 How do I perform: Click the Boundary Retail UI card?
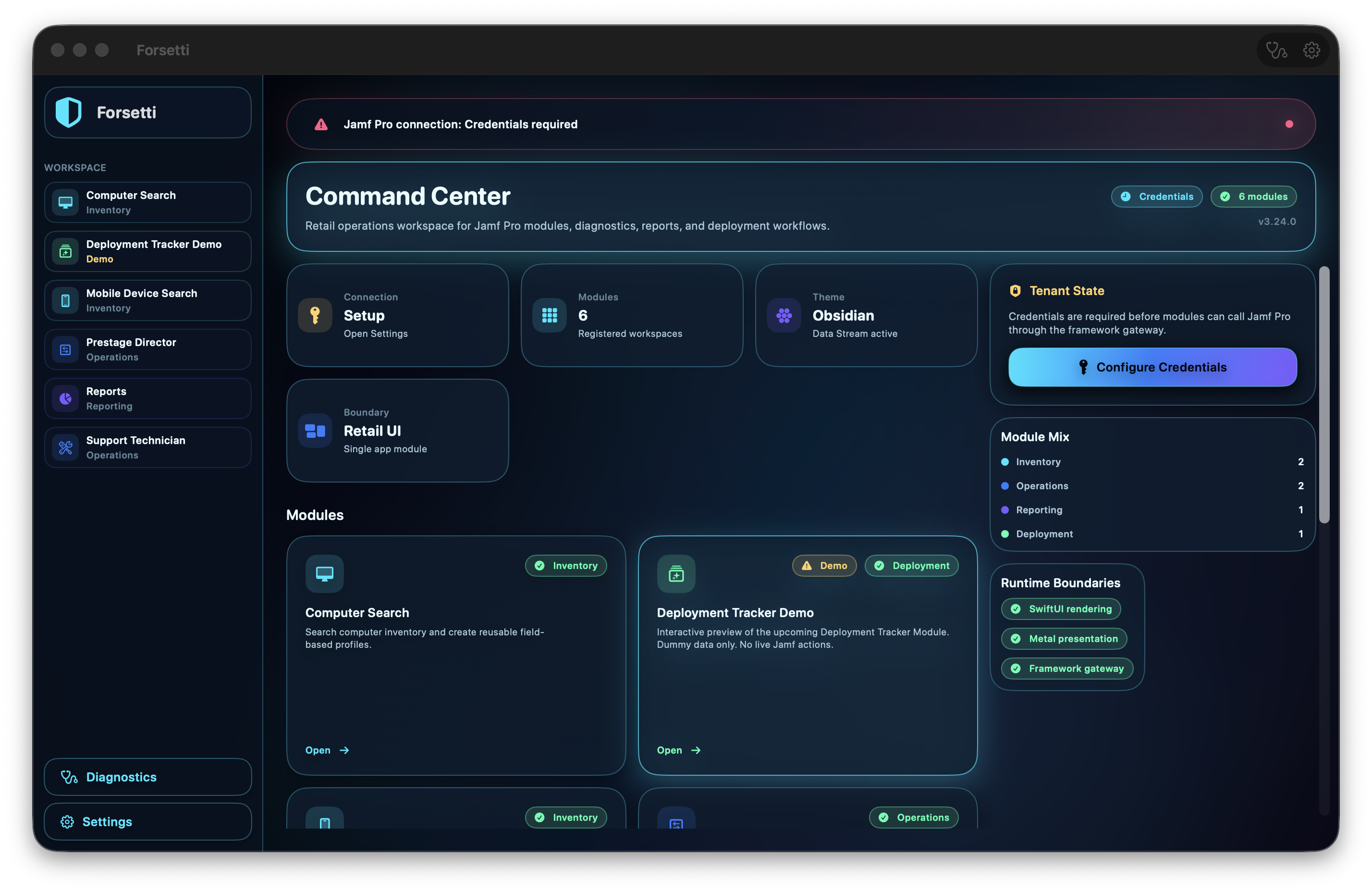[397, 431]
